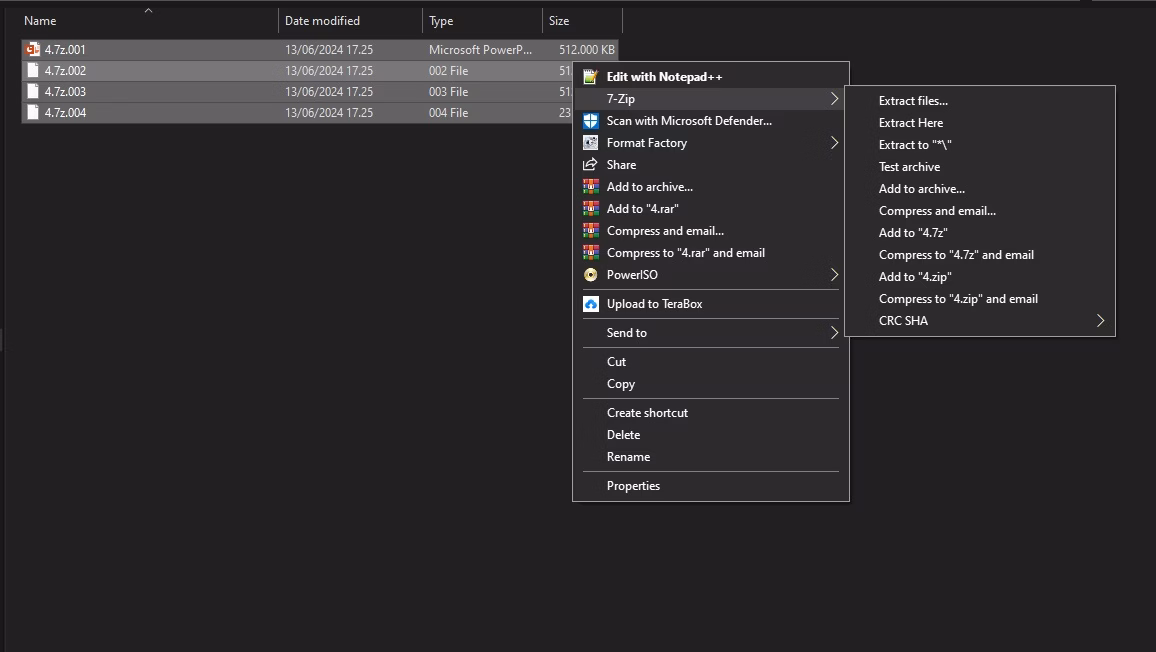This screenshot has width=1156, height=652.
Task: Click the Format Factory icon
Action: [x=591, y=143]
